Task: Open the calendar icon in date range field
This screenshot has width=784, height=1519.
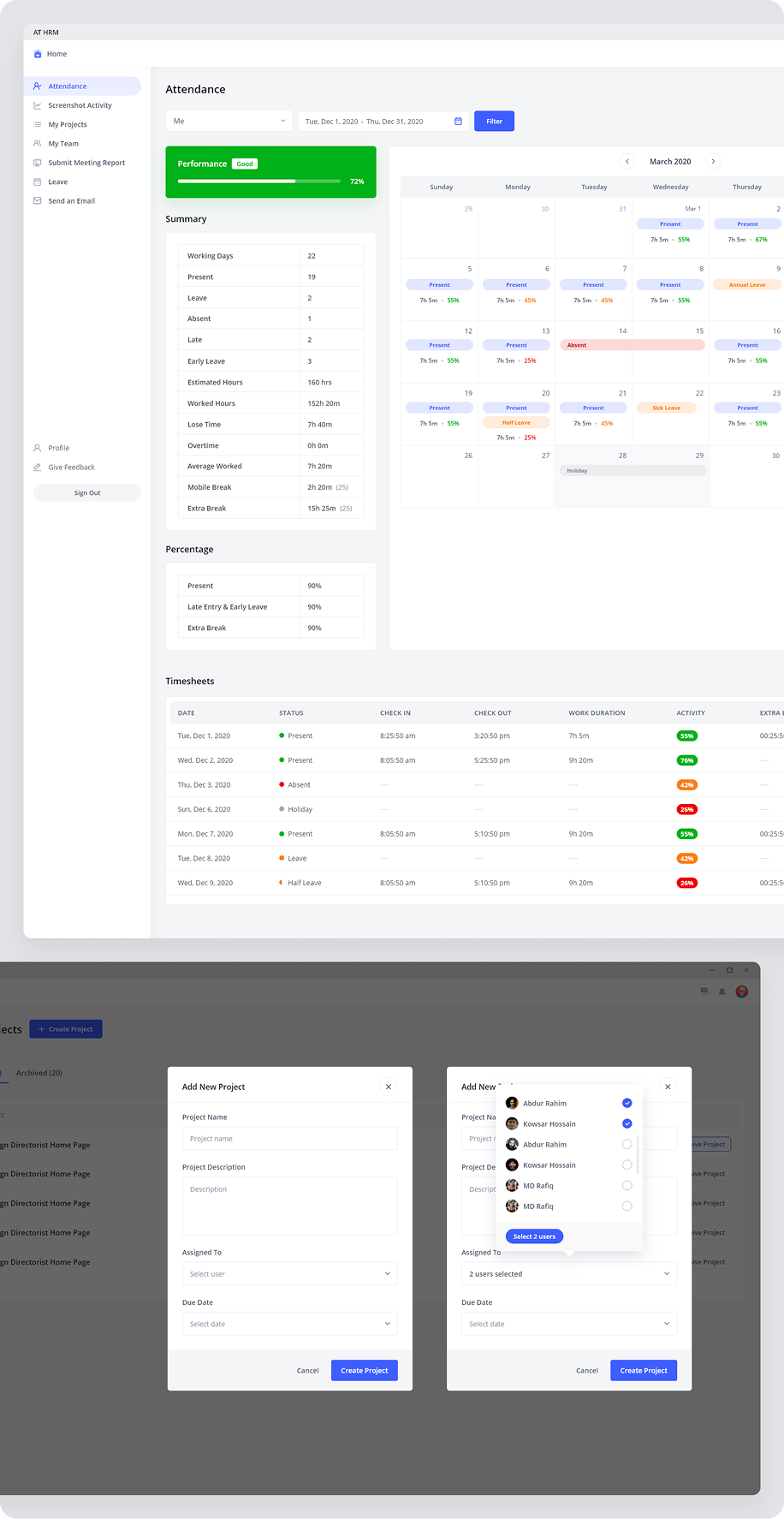Action: coord(458,122)
